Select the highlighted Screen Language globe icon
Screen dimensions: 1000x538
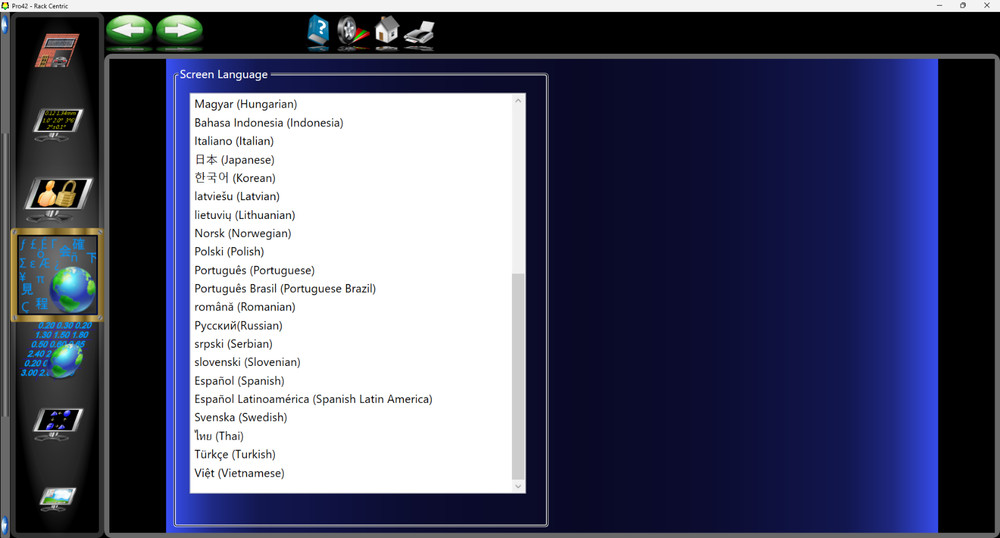point(57,275)
